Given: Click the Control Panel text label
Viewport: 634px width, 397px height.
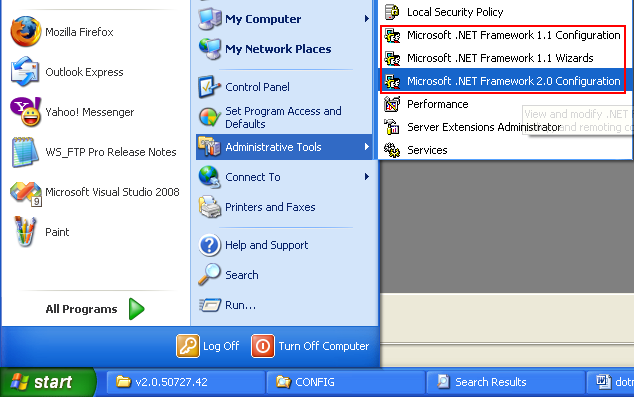Looking at the screenshot, I should pyautogui.click(x=257, y=87).
